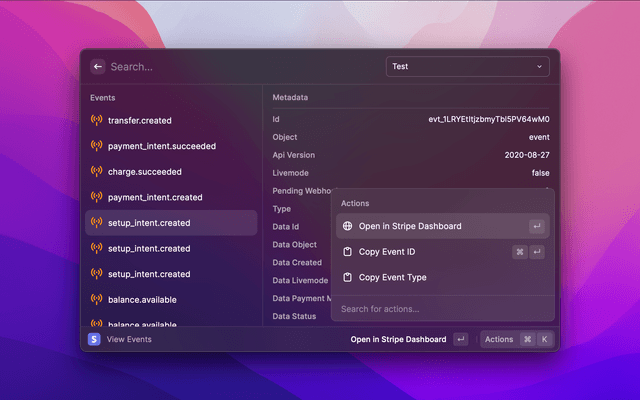Click the first balance.available event icon
The width and height of the screenshot is (640, 400).
click(97, 299)
